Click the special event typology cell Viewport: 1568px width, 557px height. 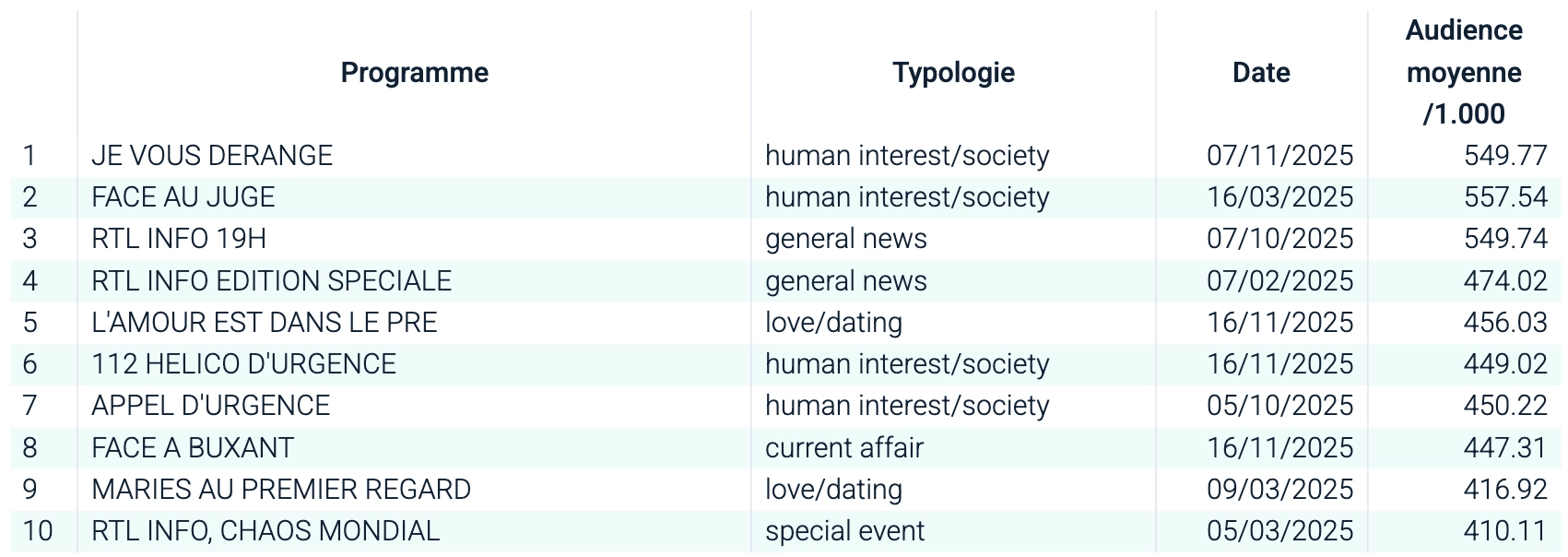pos(844,531)
